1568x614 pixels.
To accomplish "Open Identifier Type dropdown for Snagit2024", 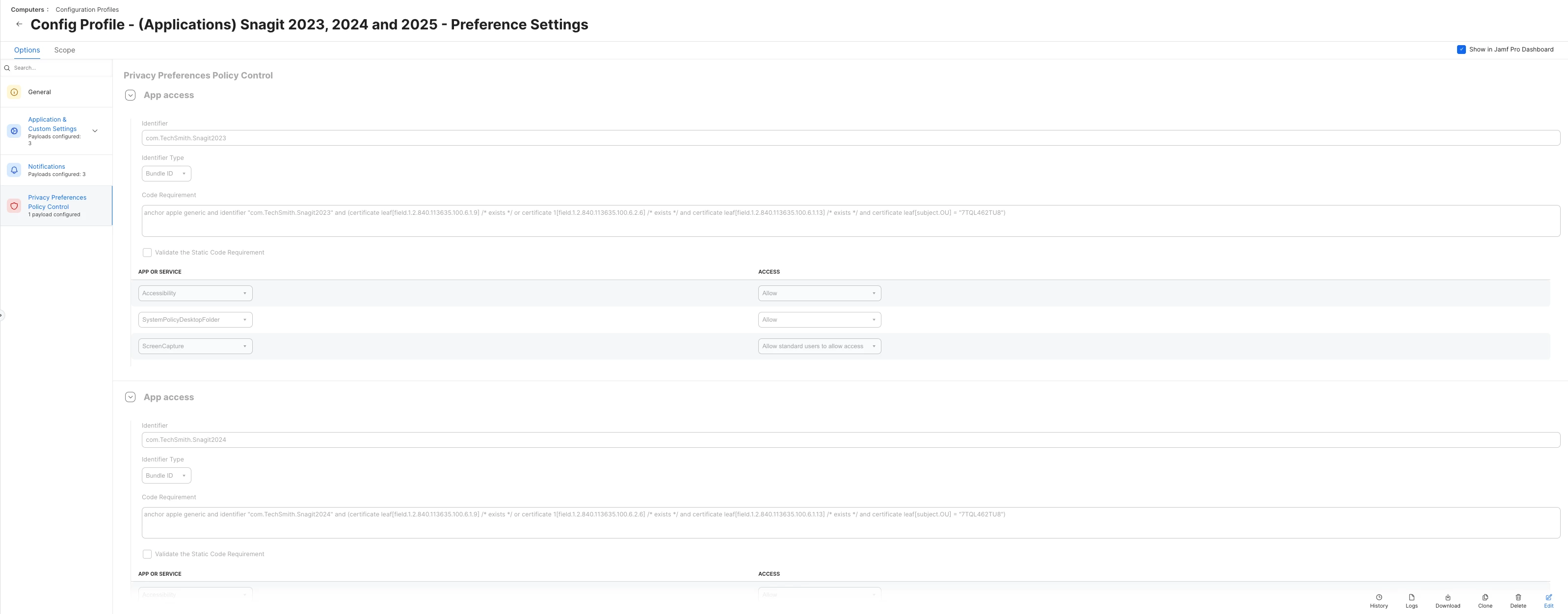I will 166,476.
